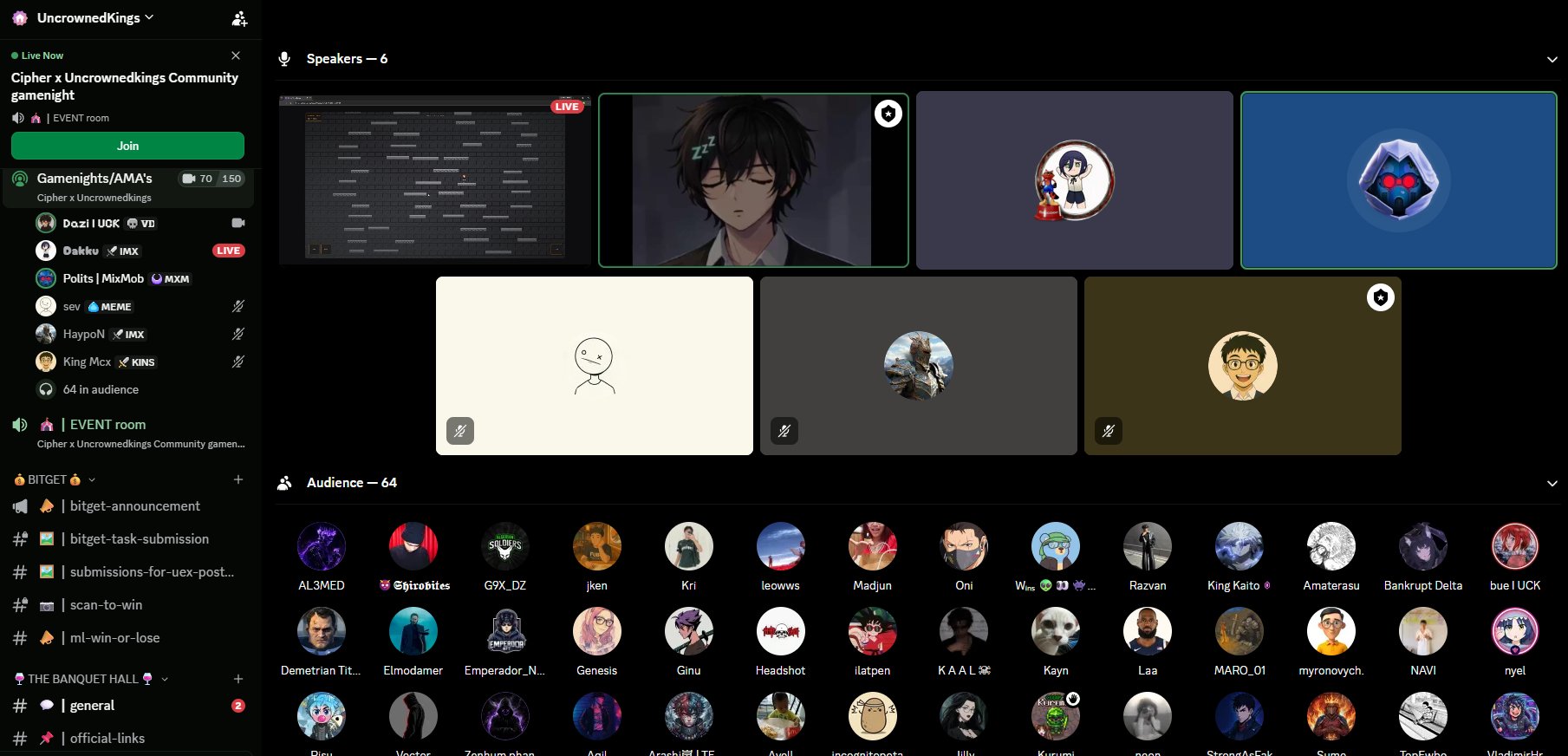Open Kri audience member avatar

(x=689, y=546)
